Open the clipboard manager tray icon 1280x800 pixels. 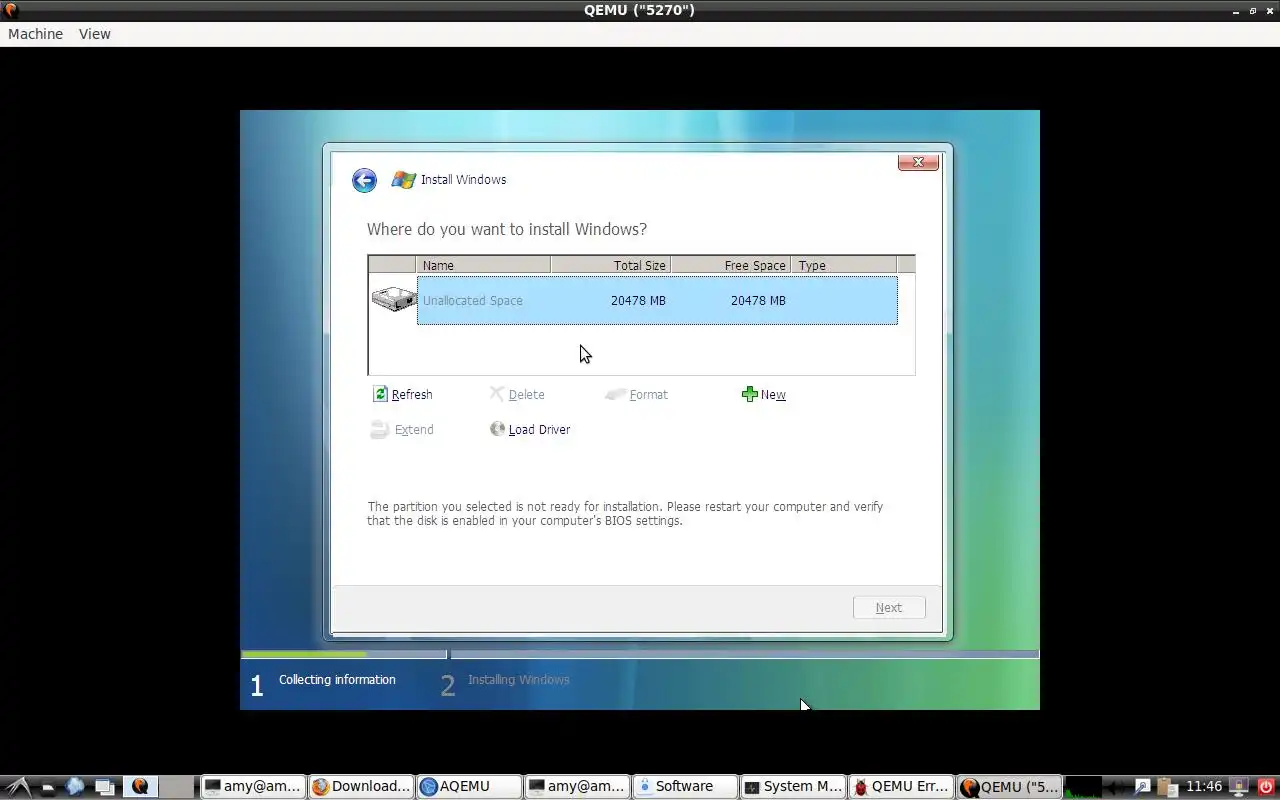pyautogui.click(x=1168, y=787)
